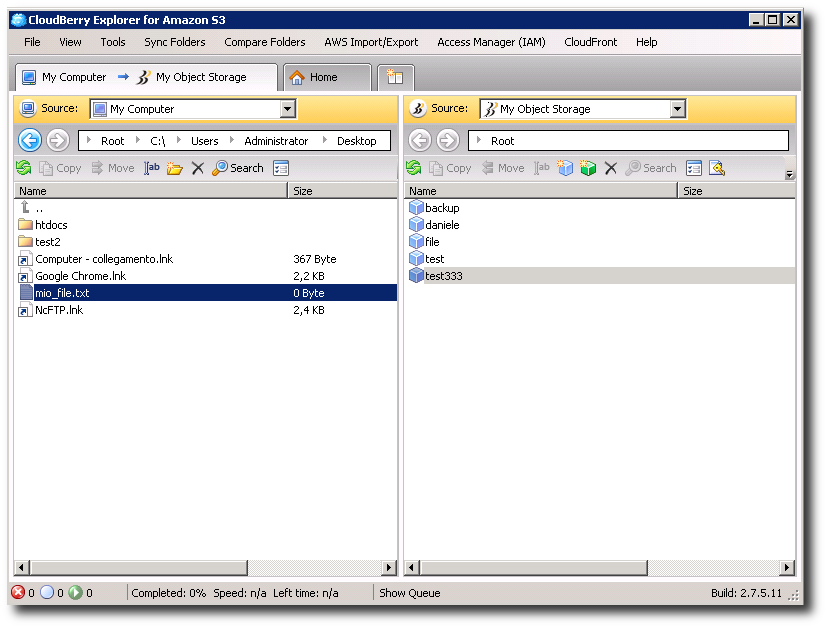The width and height of the screenshot is (827, 628).
Task: Select the test333 bucket
Action: (x=600, y=276)
